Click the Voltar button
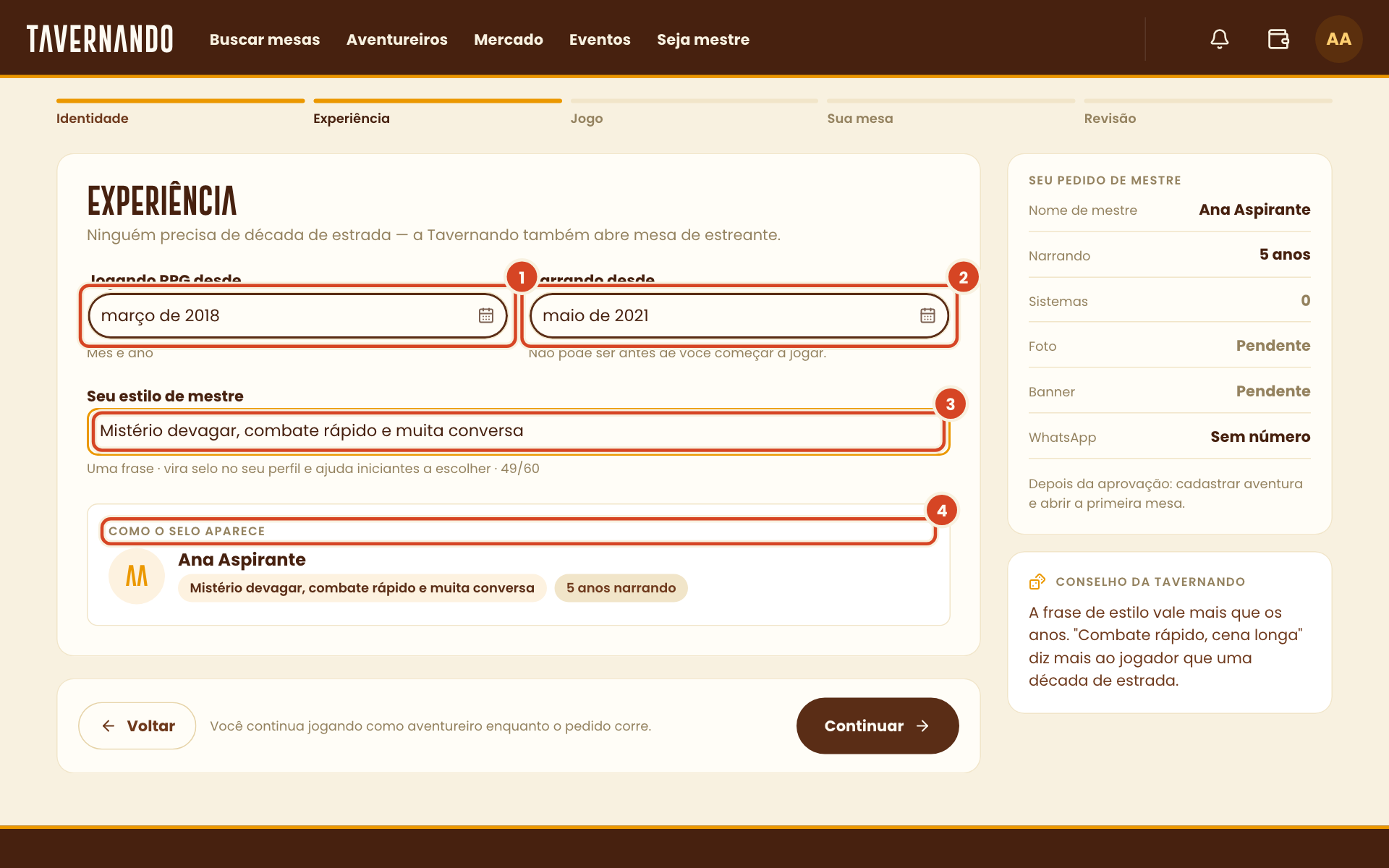The width and height of the screenshot is (1389, 868). pyautogui.click(x=137, y=726)
